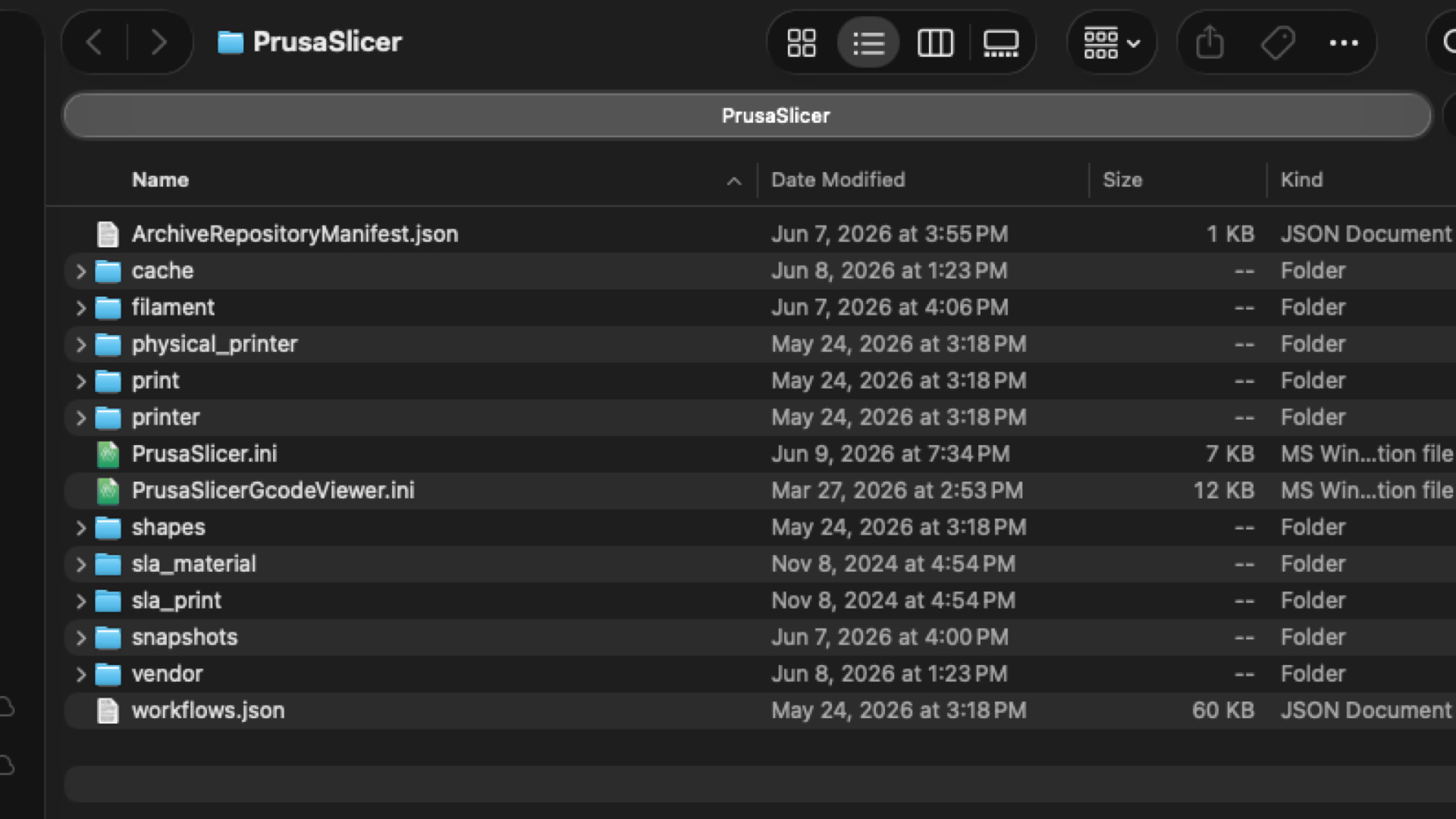Click the date Jun 9, 2026 at 7:34 PM

pyautogui.click(x=890, y=453)
